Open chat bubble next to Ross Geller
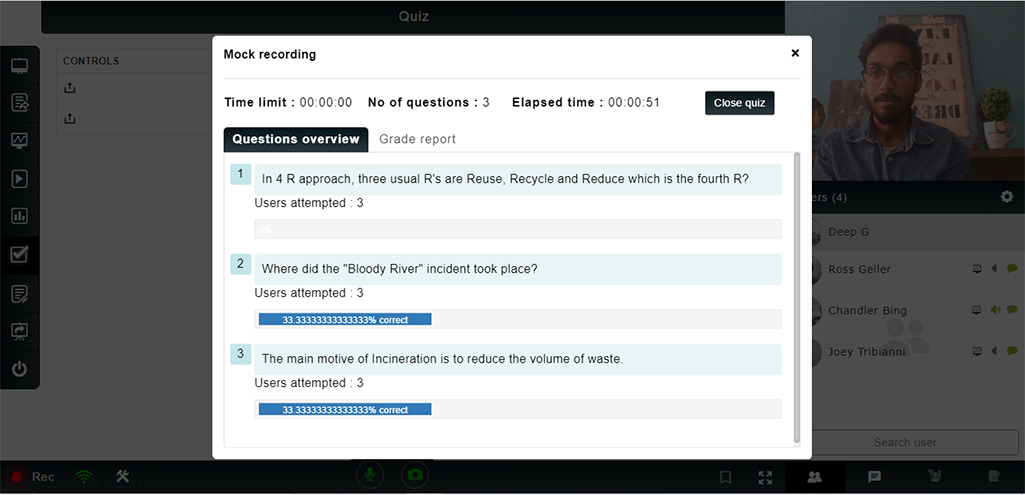This screenshot has width=1025, height=495. point(1012,268)
